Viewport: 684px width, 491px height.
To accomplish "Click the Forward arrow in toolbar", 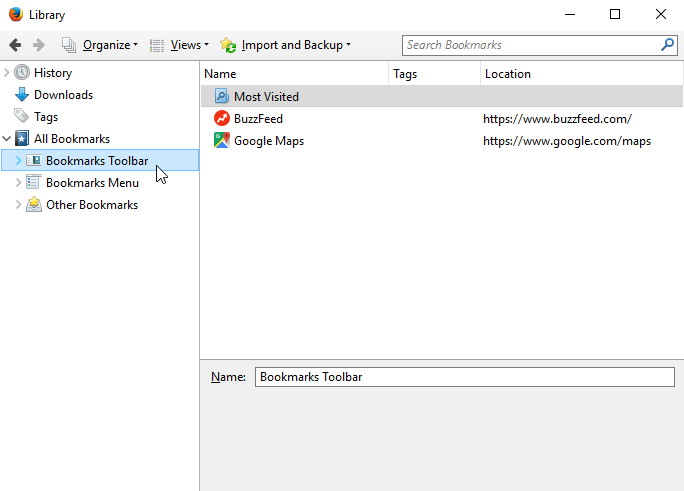I will coord(39,45).
